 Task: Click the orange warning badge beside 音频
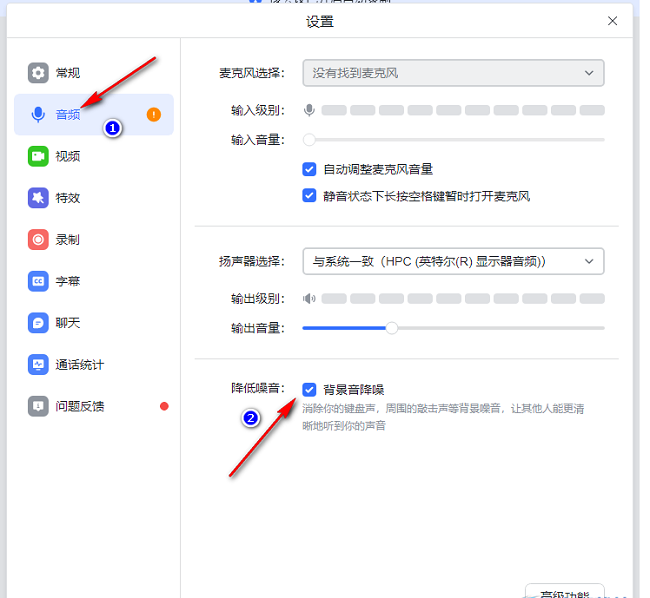click(153, 114)
